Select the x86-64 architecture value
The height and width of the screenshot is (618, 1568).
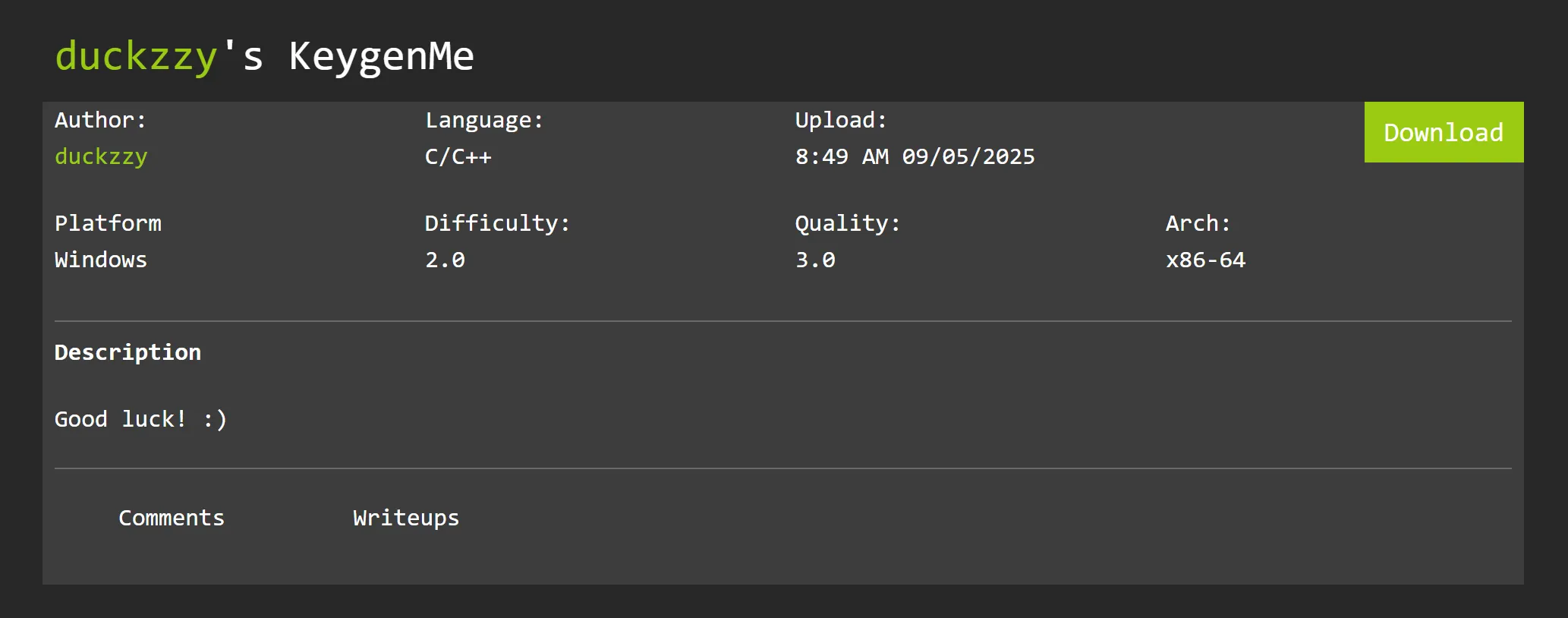coord(1205,260)
